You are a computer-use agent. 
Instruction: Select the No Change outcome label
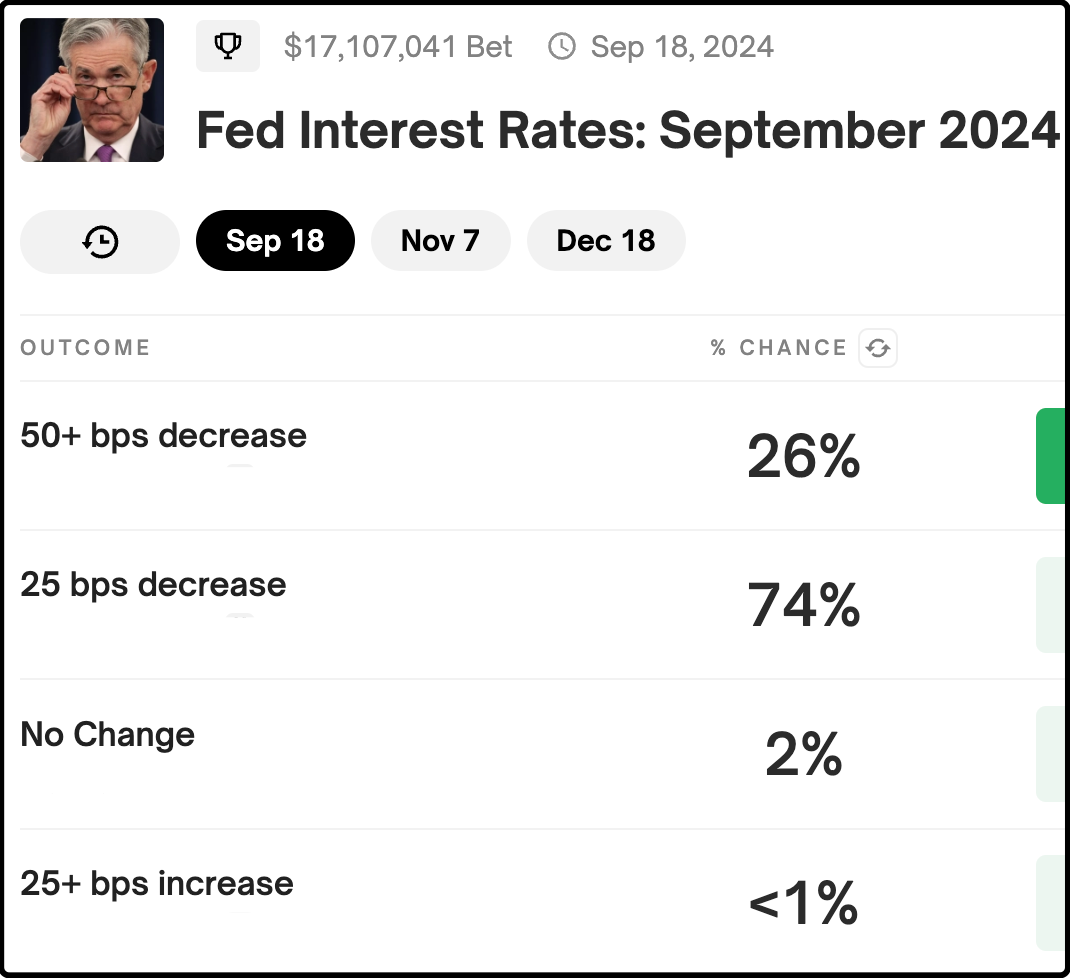point(108,735)
